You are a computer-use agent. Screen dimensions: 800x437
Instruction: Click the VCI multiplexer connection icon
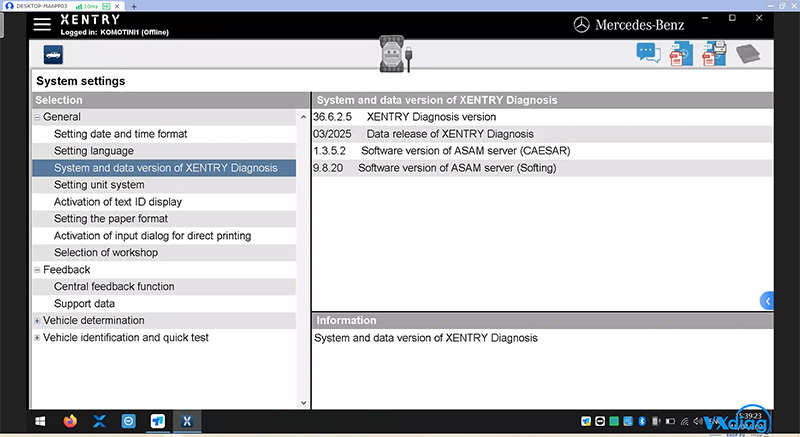click(395, 54)
